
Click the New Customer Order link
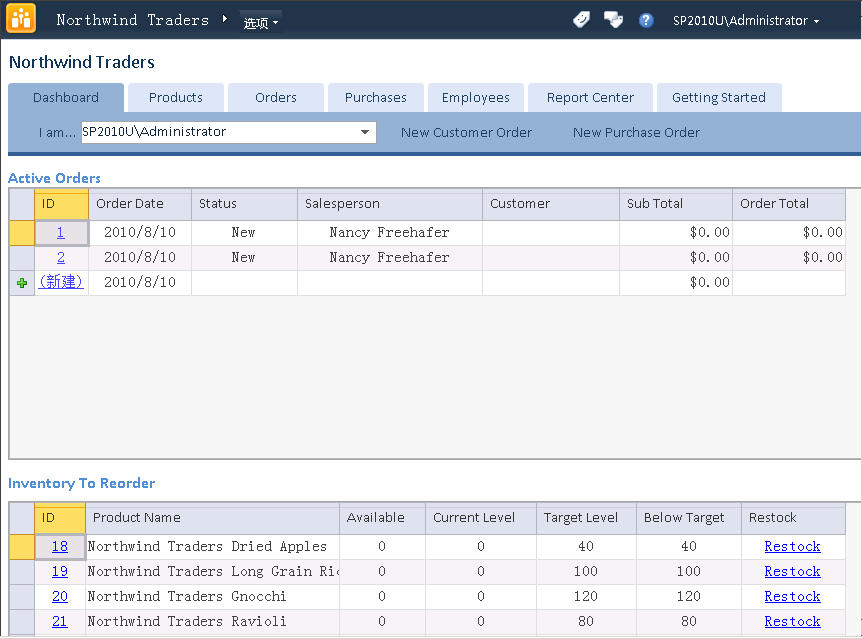(466, 133)
